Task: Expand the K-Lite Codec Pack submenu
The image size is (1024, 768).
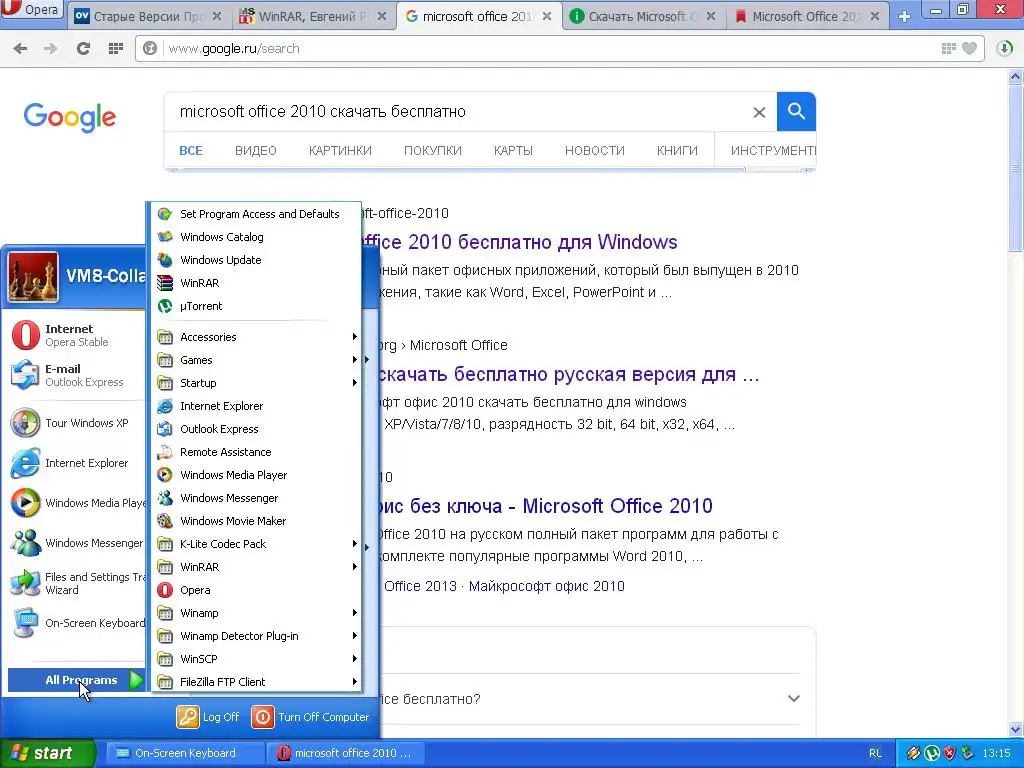Action: (256, 544)
